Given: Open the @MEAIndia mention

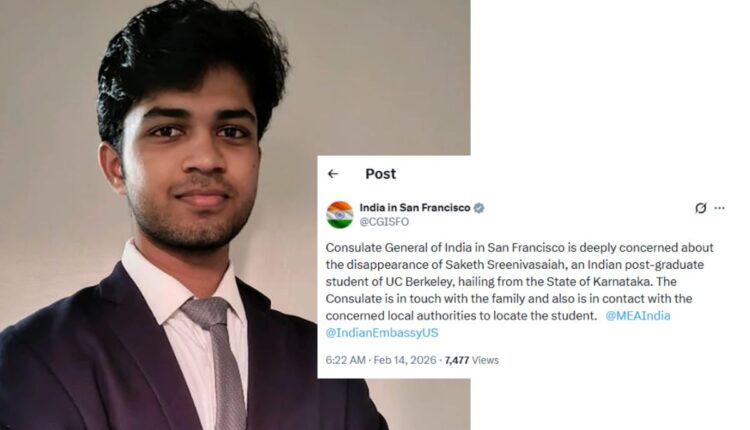Looking at the screenshot, I should [638, 316].
